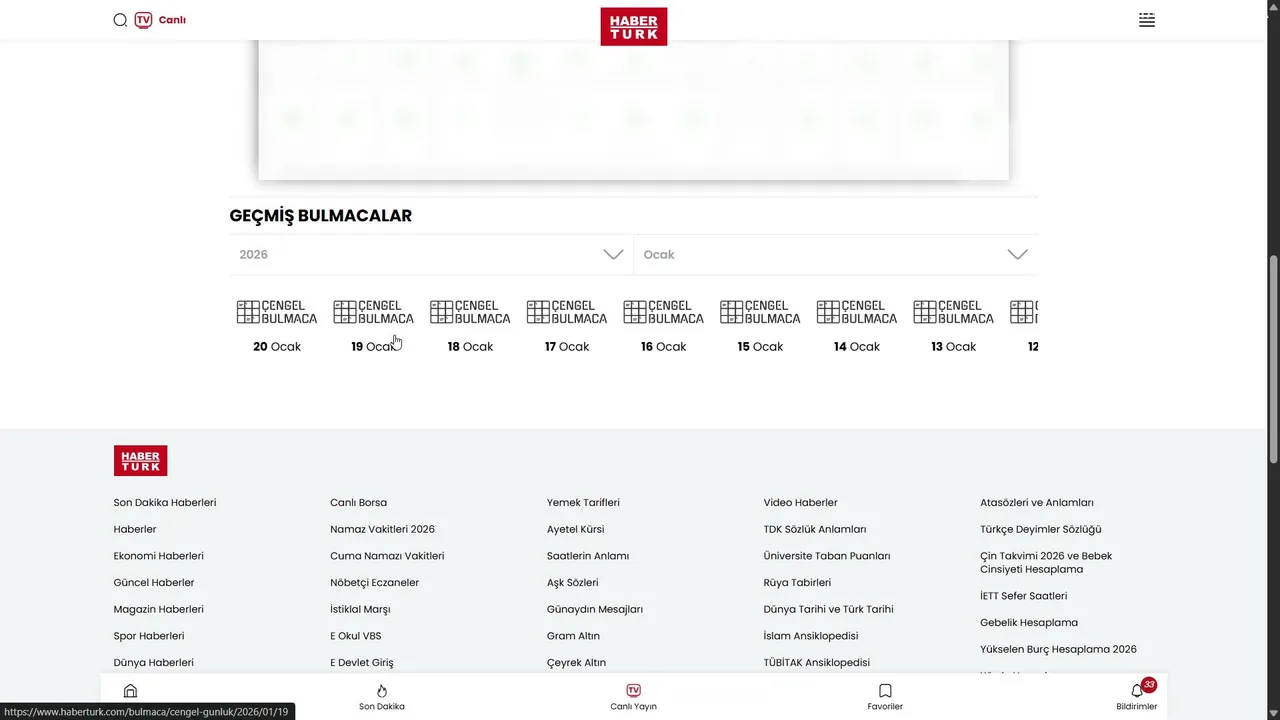The width and height of the screenshot is (1280, 720).
Task: Click the Habertürk footer logo
Action: 140,460
